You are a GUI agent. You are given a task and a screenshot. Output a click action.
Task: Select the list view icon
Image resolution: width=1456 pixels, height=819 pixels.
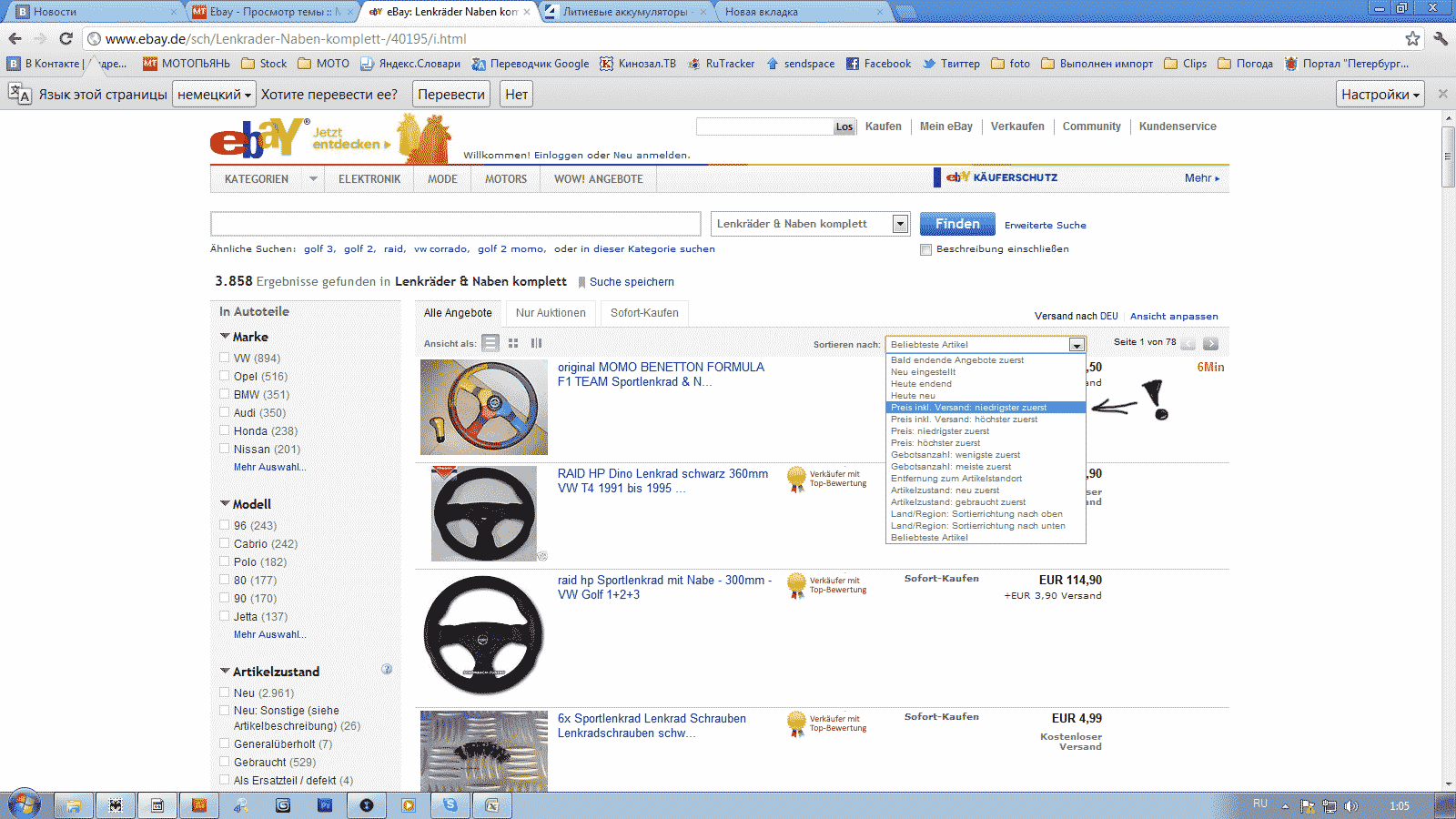(x=490, y=343)
